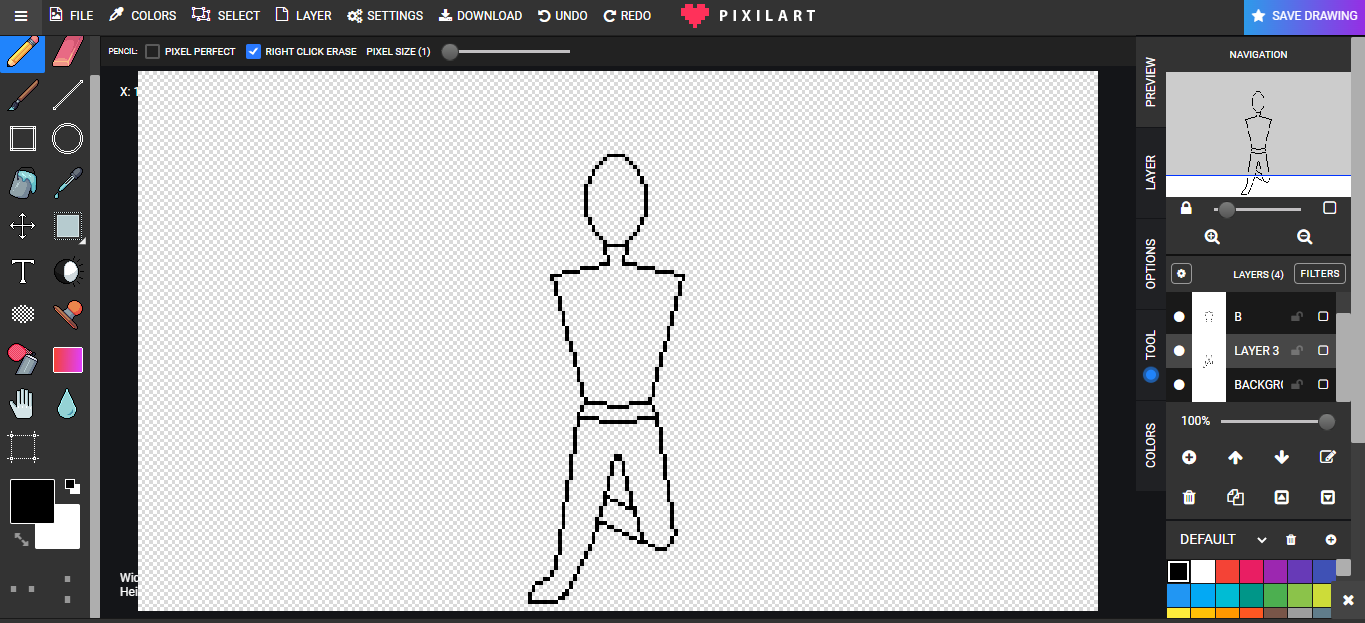The height and width of the screenshot is (623, 1365).
Task: Merge layer up
Action: 1282,497
